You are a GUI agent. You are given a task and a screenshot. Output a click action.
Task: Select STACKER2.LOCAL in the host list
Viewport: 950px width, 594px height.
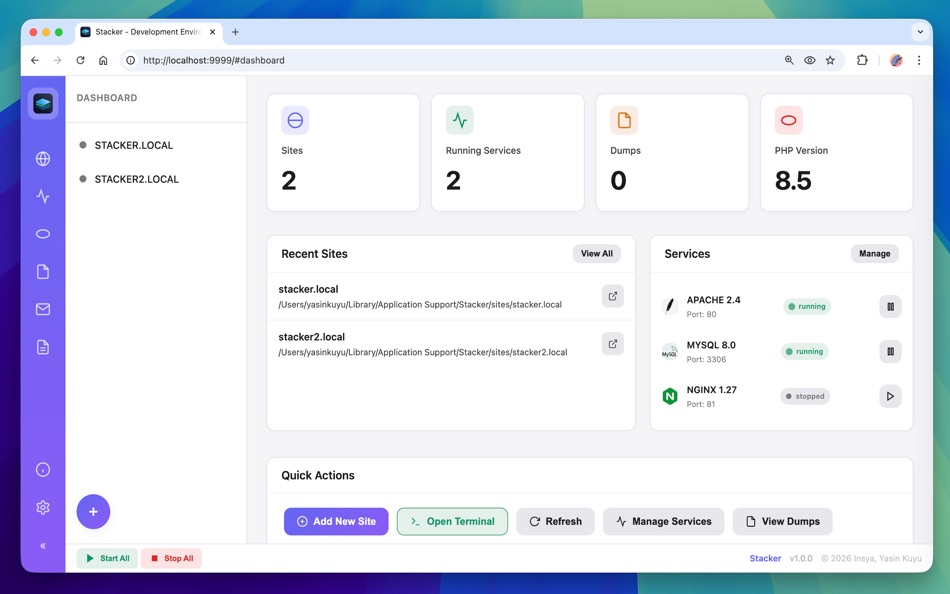tap(138, 179)
